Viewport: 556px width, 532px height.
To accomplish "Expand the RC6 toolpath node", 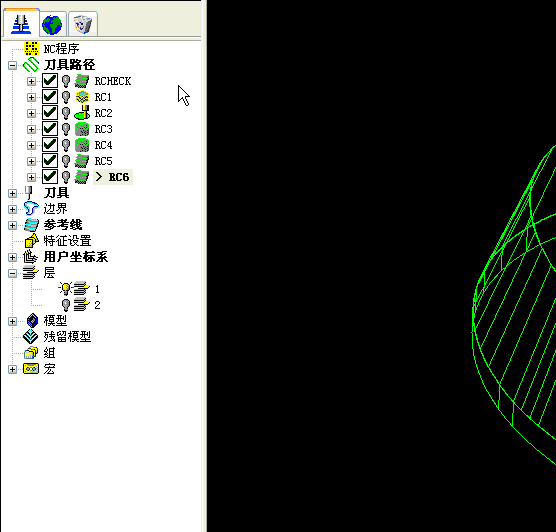I will click(x=32, y=177).
